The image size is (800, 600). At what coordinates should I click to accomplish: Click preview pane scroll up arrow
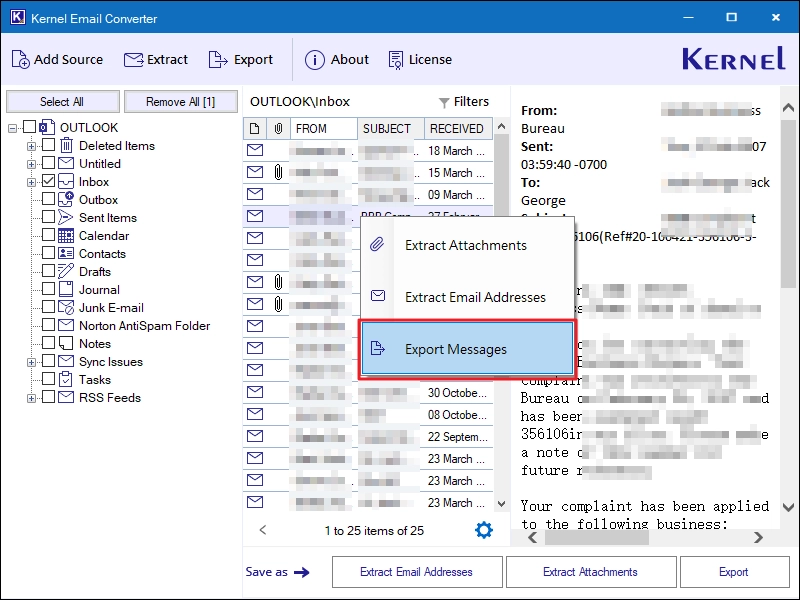click(x=788, y=108)
